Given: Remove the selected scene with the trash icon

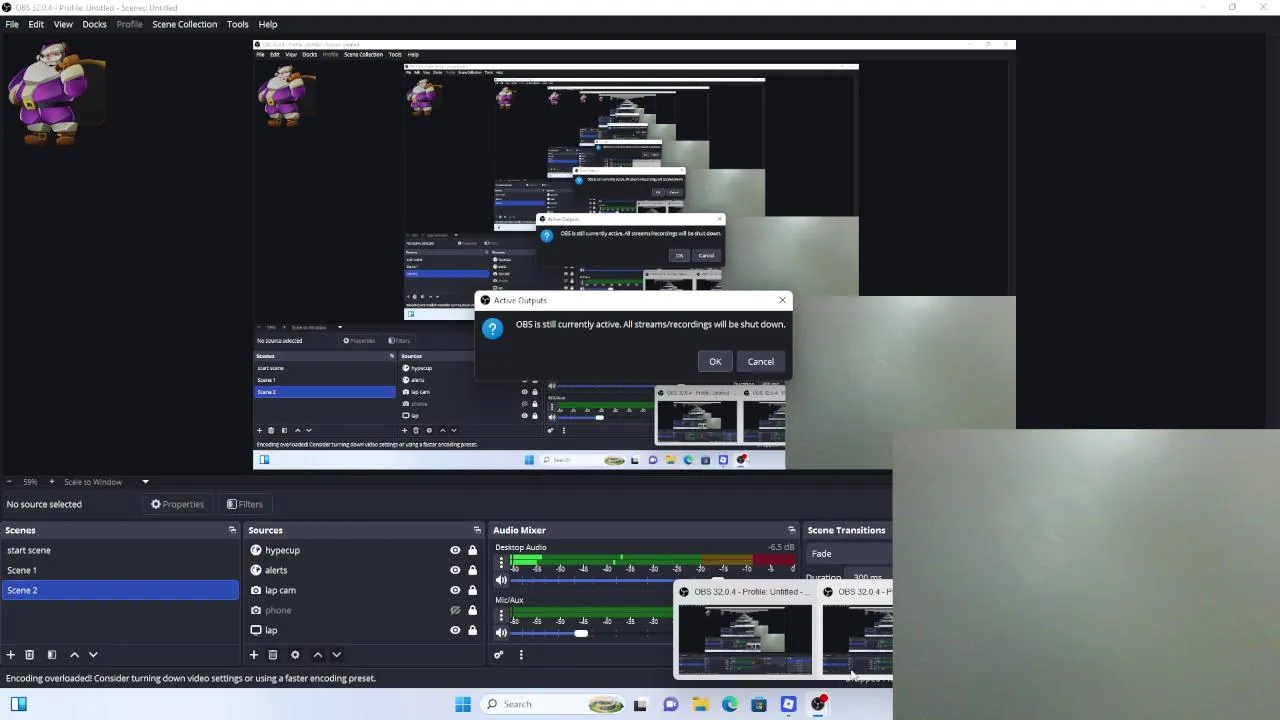Looking at the screenshot, I should (29, 655).
